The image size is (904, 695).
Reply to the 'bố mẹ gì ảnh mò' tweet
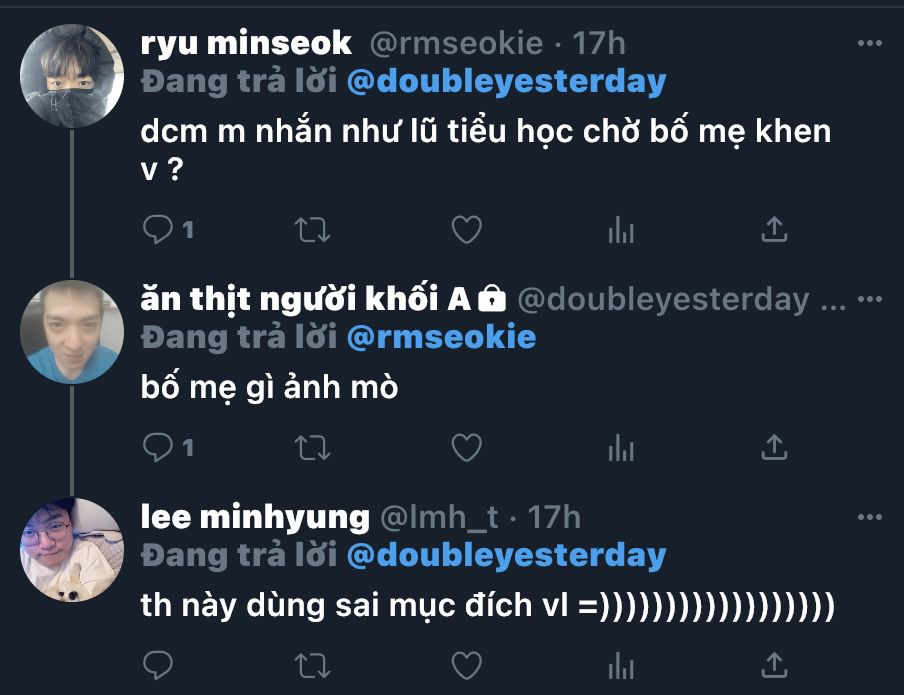(x=158, y=447)
